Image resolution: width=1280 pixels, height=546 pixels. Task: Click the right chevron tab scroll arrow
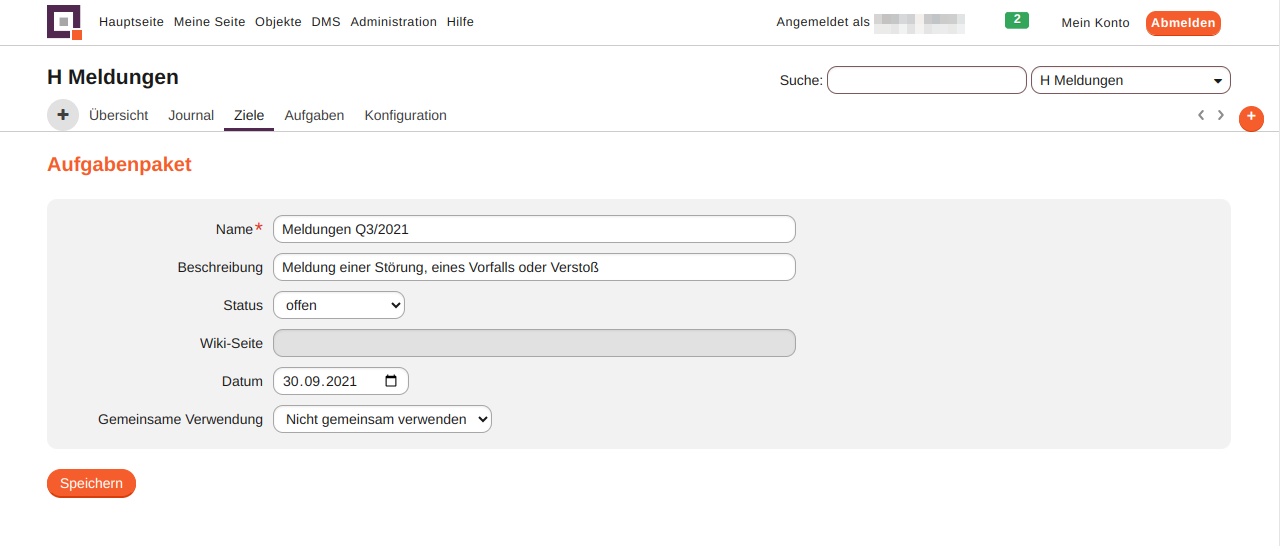coord(1221,115)
